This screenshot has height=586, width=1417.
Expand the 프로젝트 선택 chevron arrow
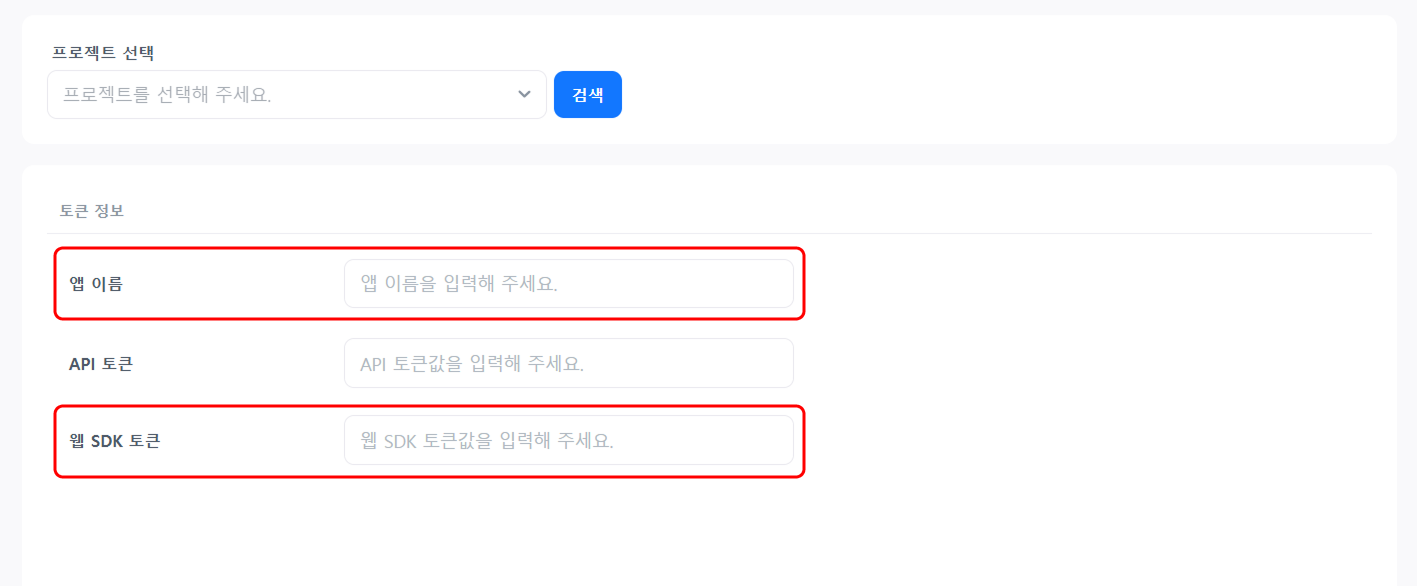[524, 94]
